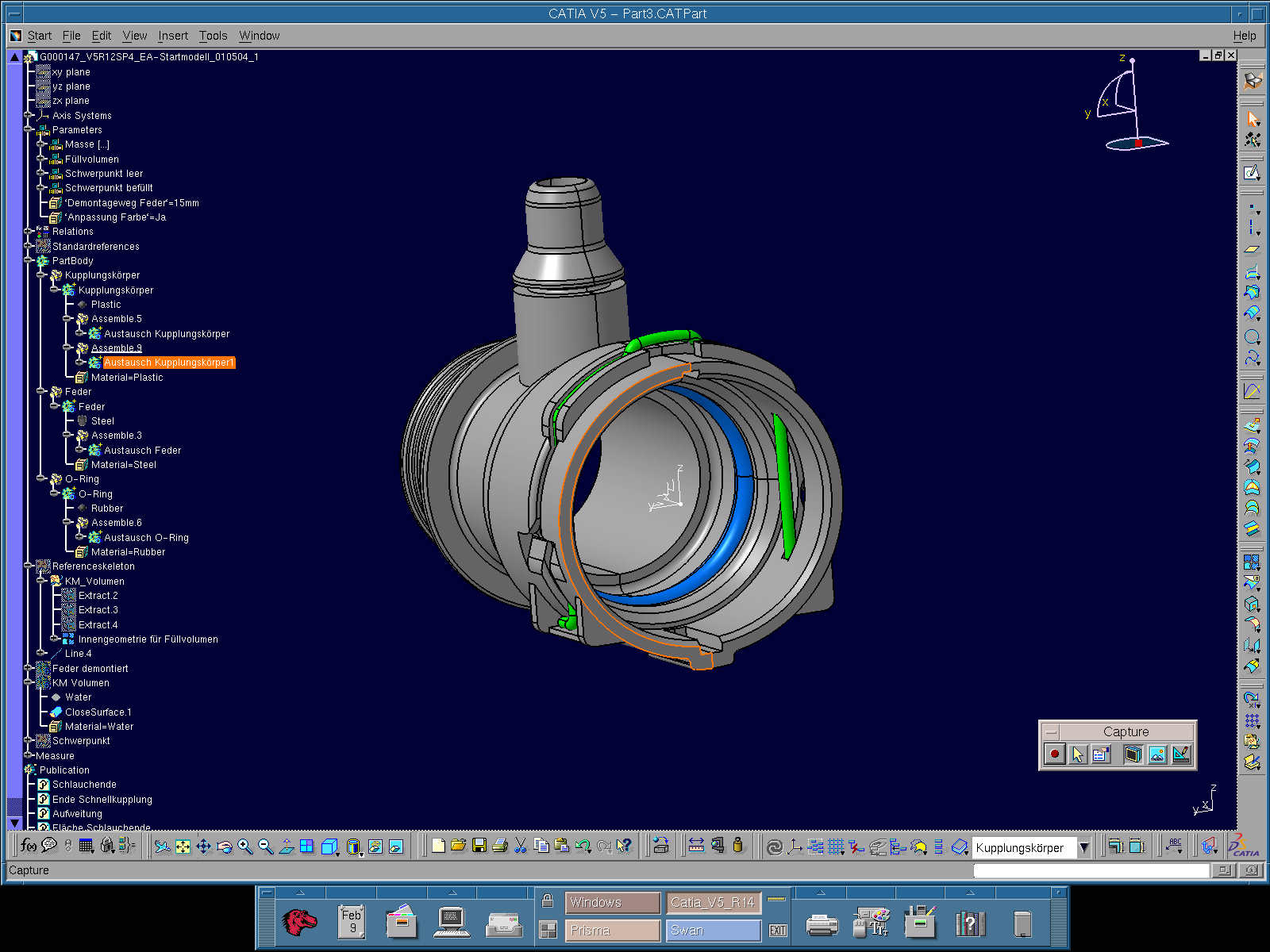Viewport: 1270px width, 952px height.
Task: Click the Cut scissors icon
Action: [520, 846]
